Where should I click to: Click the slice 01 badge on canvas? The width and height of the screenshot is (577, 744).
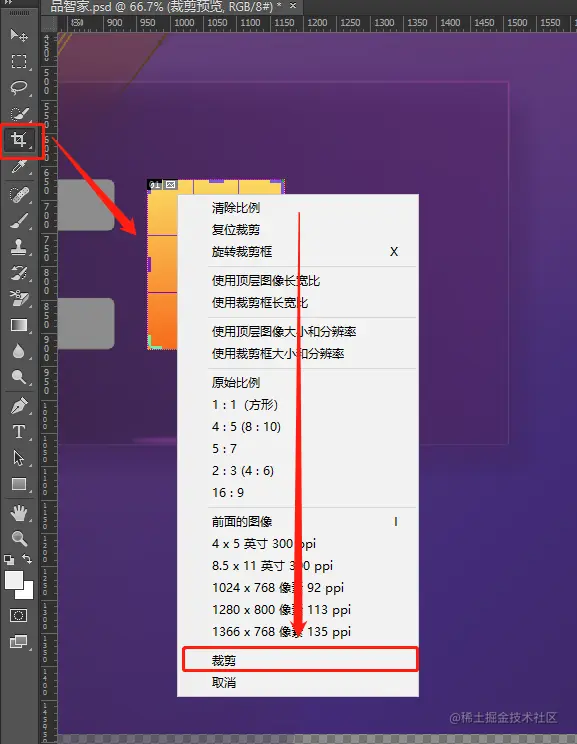[x=155, y=185]
